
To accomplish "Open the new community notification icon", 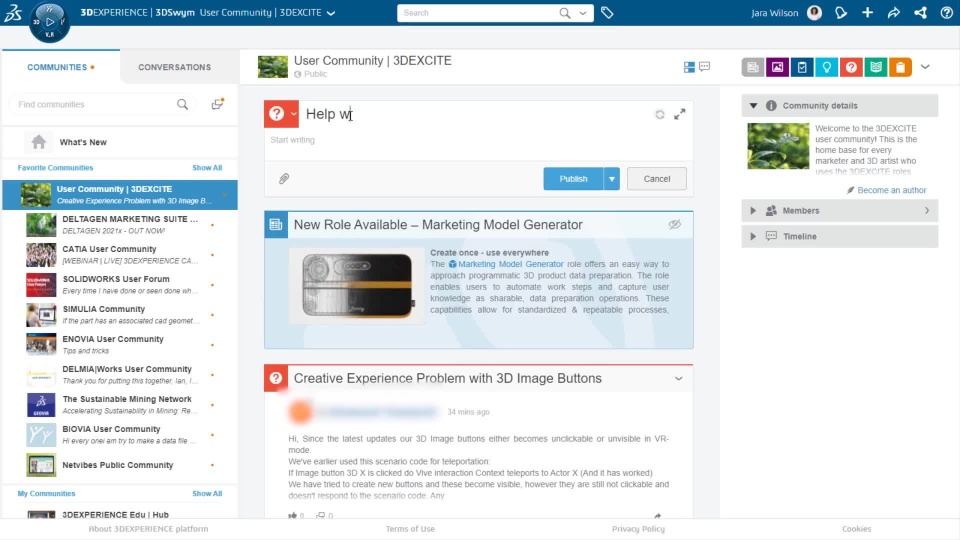I will click(217, 104).
